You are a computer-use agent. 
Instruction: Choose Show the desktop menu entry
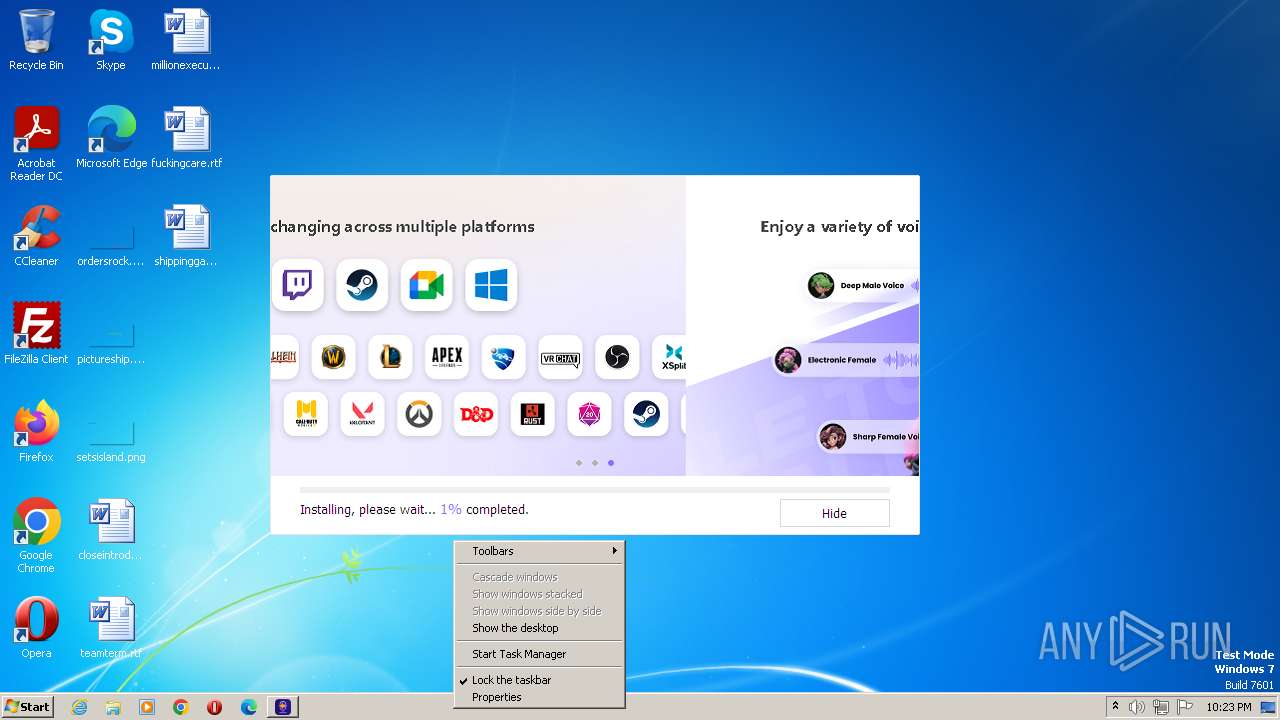[539, 628]
